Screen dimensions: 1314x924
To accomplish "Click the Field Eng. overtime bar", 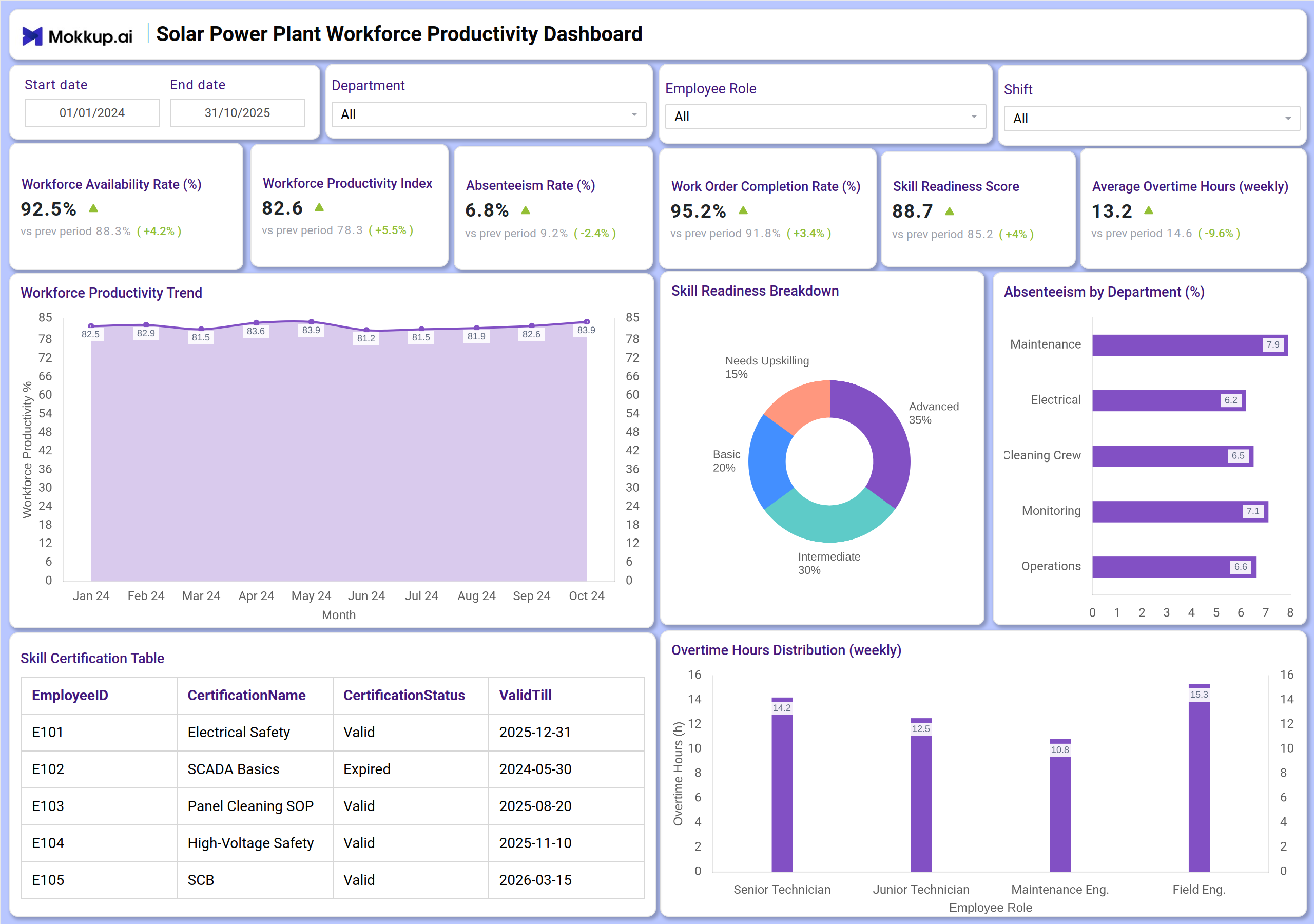I will [x=1199, y=777].
